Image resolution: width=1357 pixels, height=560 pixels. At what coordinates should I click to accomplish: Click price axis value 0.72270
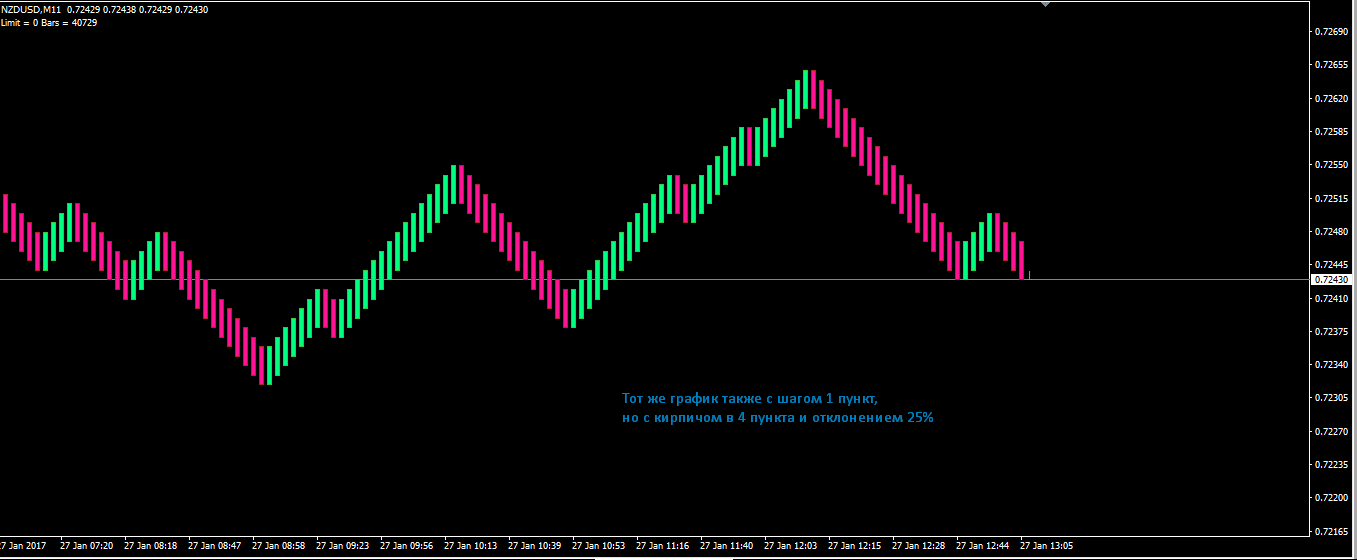[1331, 432]
